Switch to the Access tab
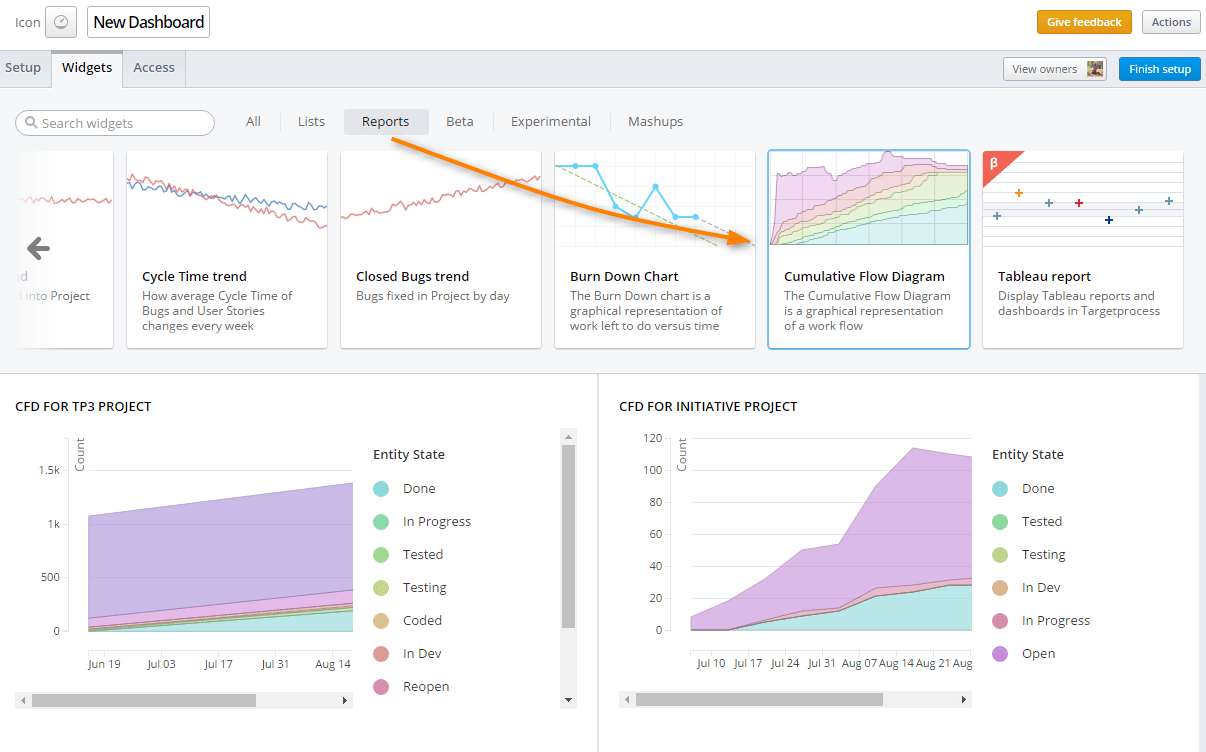 click(x=153, y=67)
